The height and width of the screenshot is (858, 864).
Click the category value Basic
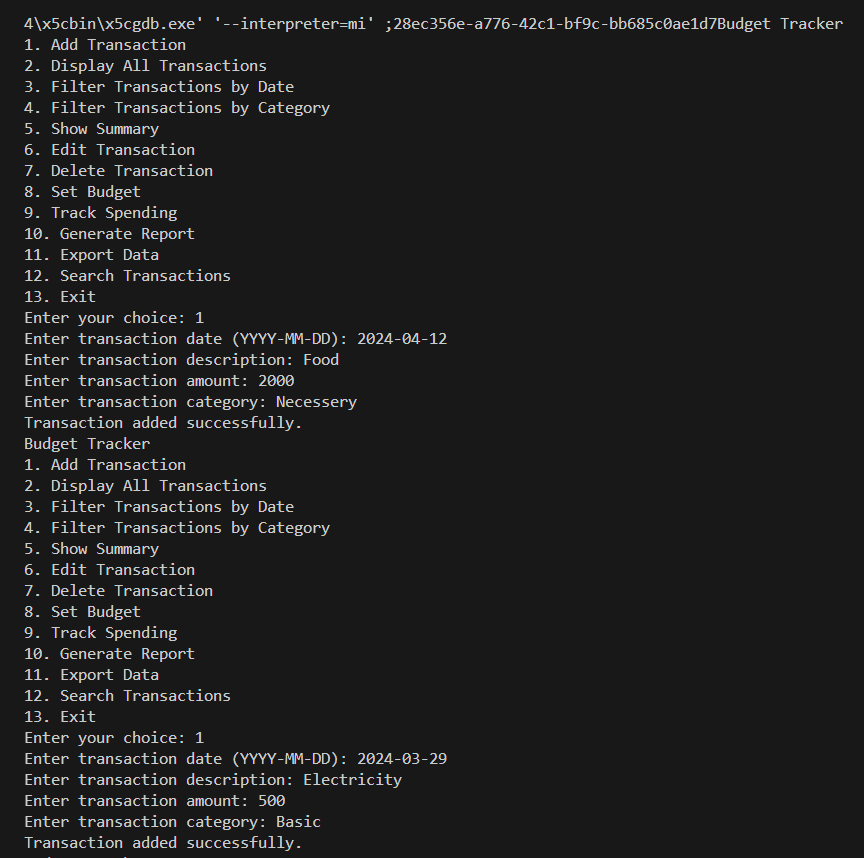pyautogui.click(x=298, y=822)
